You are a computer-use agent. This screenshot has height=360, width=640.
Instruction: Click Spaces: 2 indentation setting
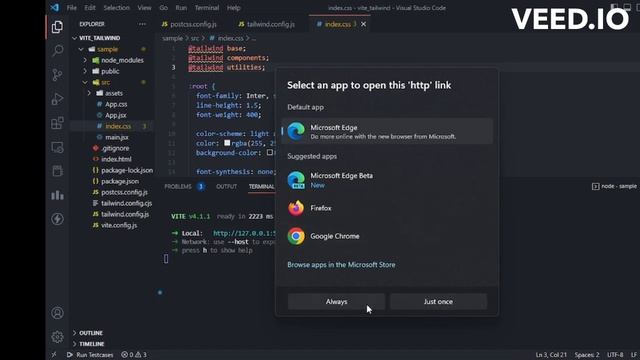(x=587, y=355)
